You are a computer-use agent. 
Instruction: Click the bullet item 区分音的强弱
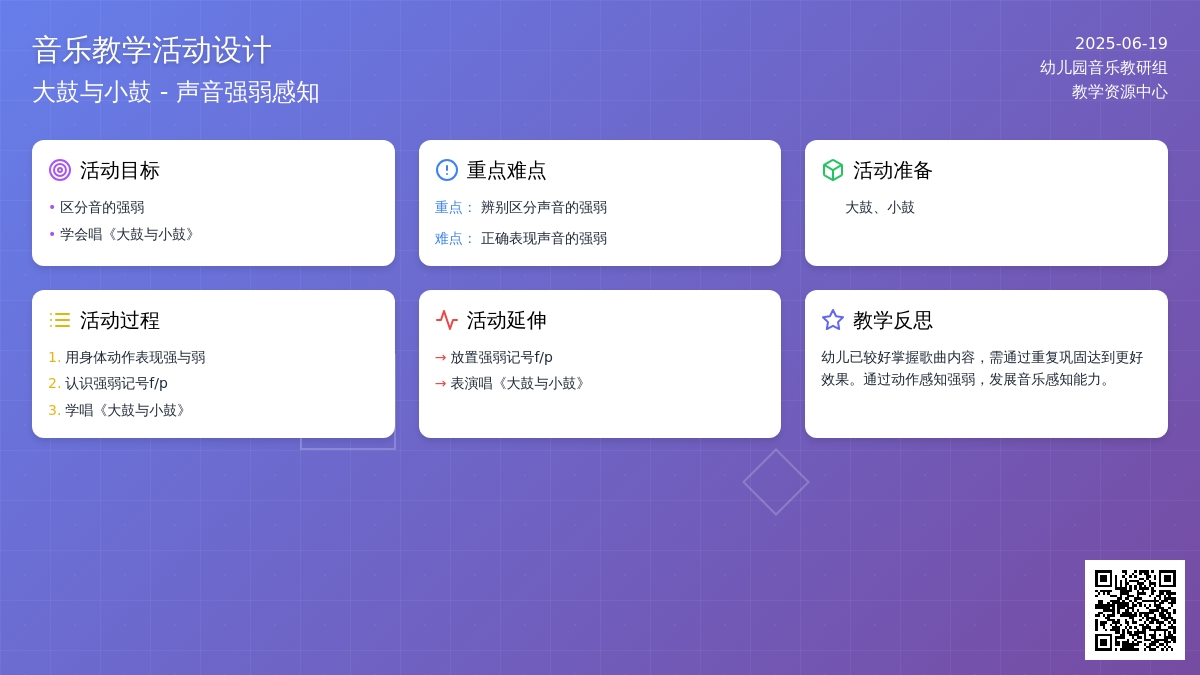(x=102, y=207)
